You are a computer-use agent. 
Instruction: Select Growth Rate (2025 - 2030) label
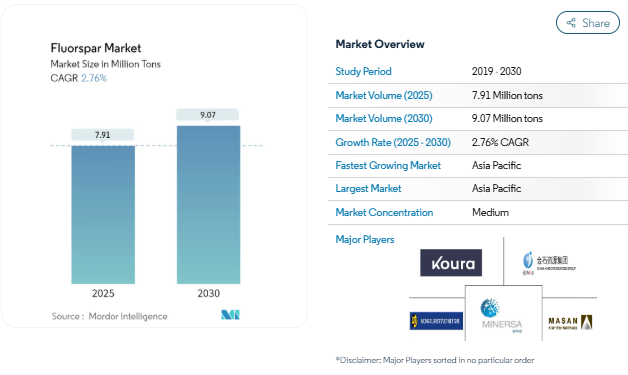(x=393, y=142)
